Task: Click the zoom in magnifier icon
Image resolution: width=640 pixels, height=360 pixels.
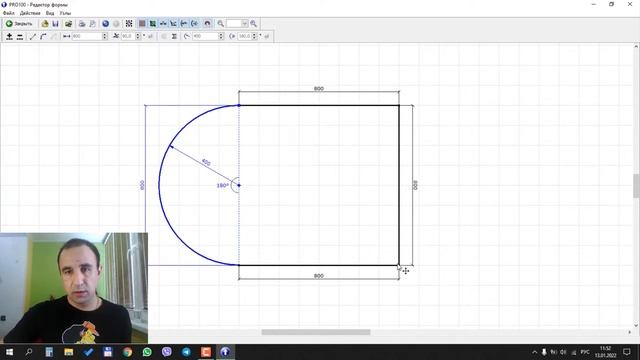Action: 253,24
